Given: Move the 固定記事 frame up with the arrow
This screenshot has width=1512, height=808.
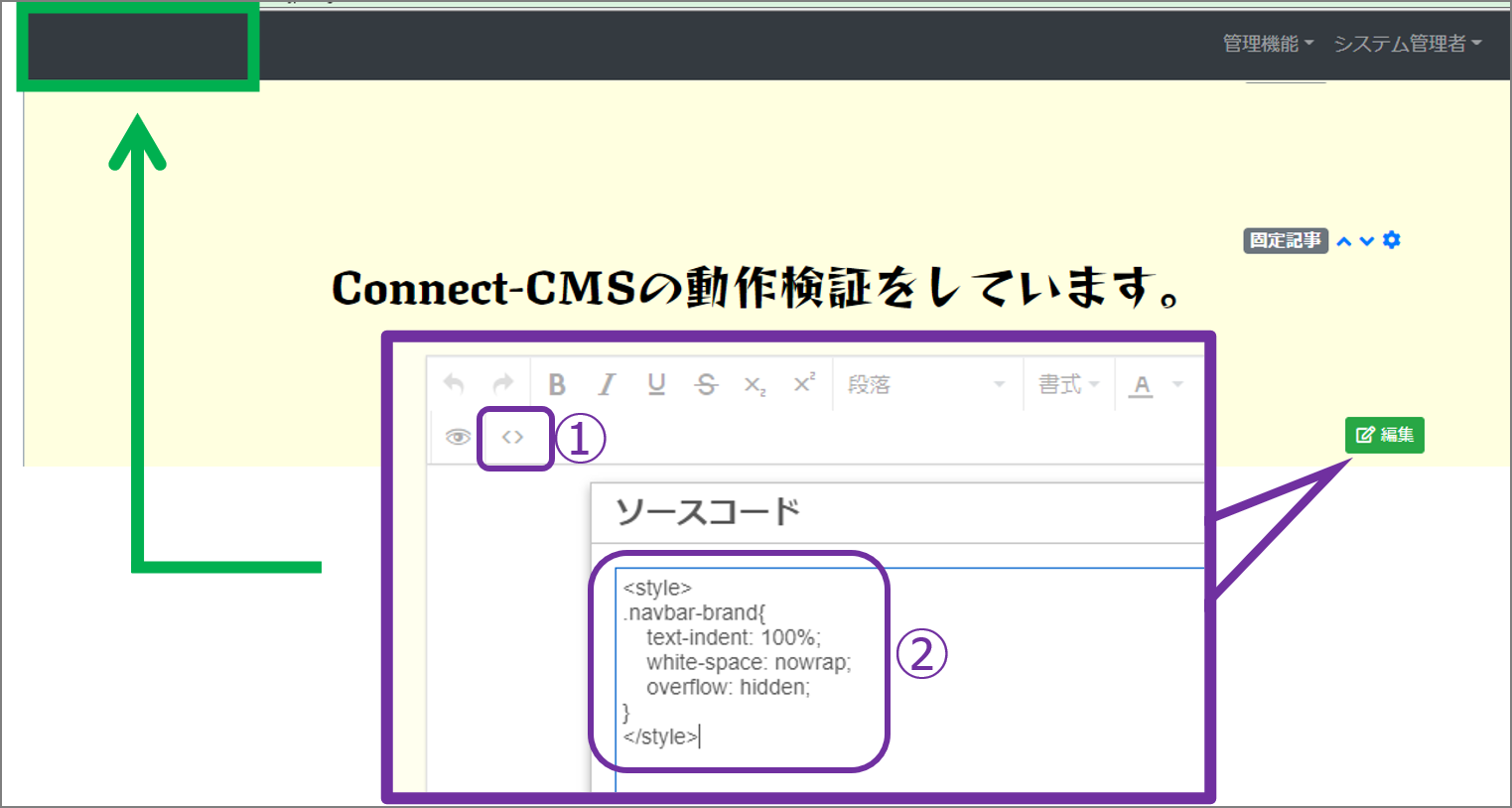Looking at the screenshot, I should click(1342, 239).
